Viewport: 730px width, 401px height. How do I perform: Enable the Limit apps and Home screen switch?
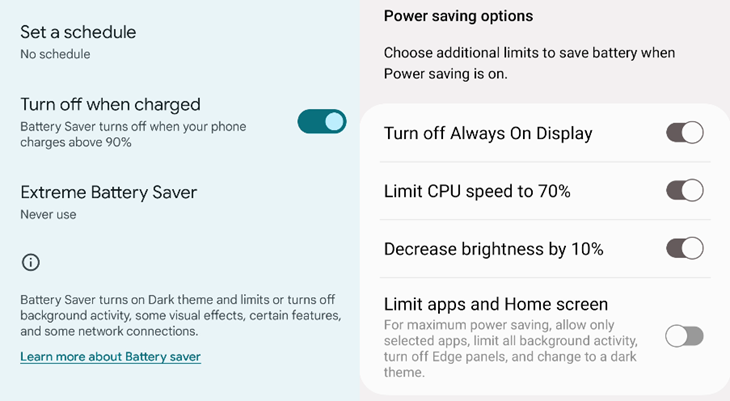pos(685,336)
